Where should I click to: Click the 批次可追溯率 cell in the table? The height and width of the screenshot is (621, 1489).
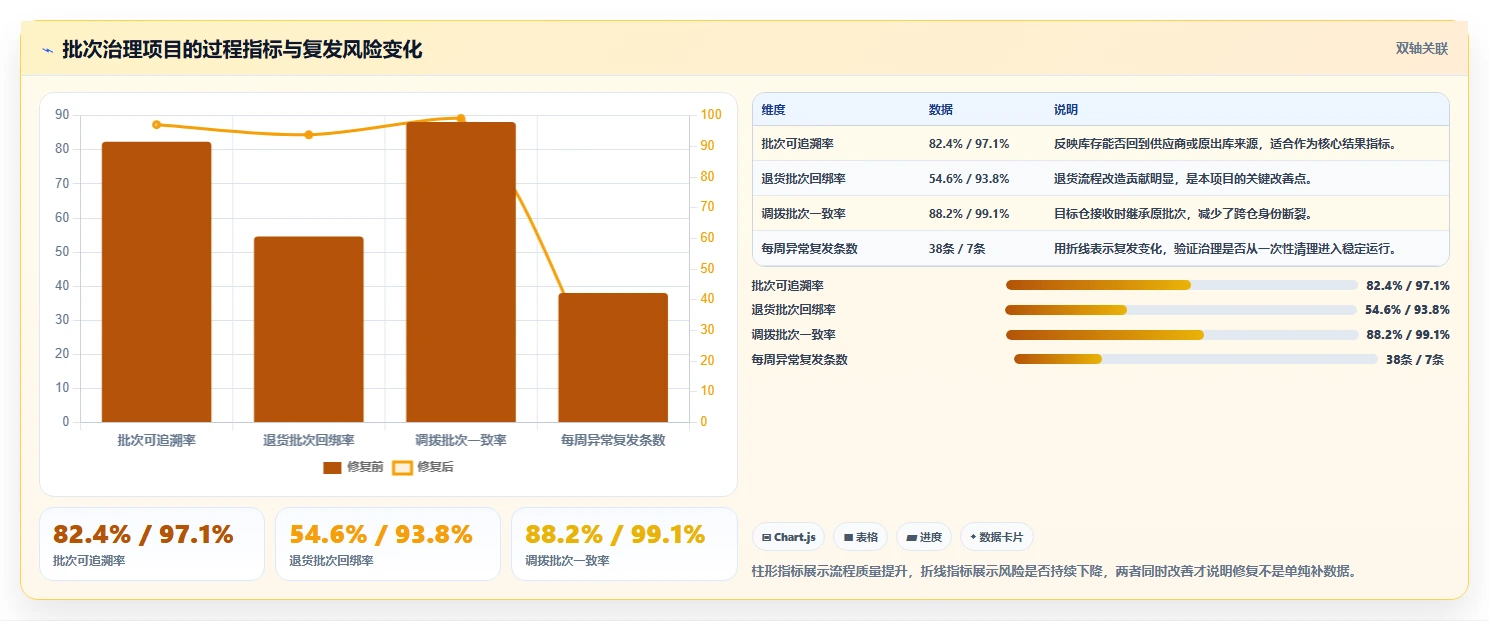(x=798, y=144)
